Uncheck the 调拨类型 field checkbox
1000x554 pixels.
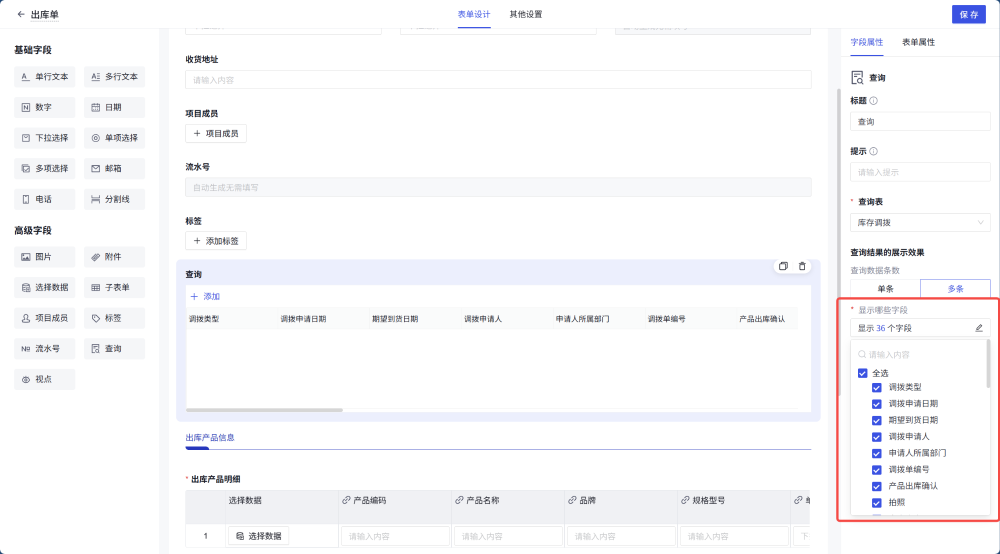(877, 387)
